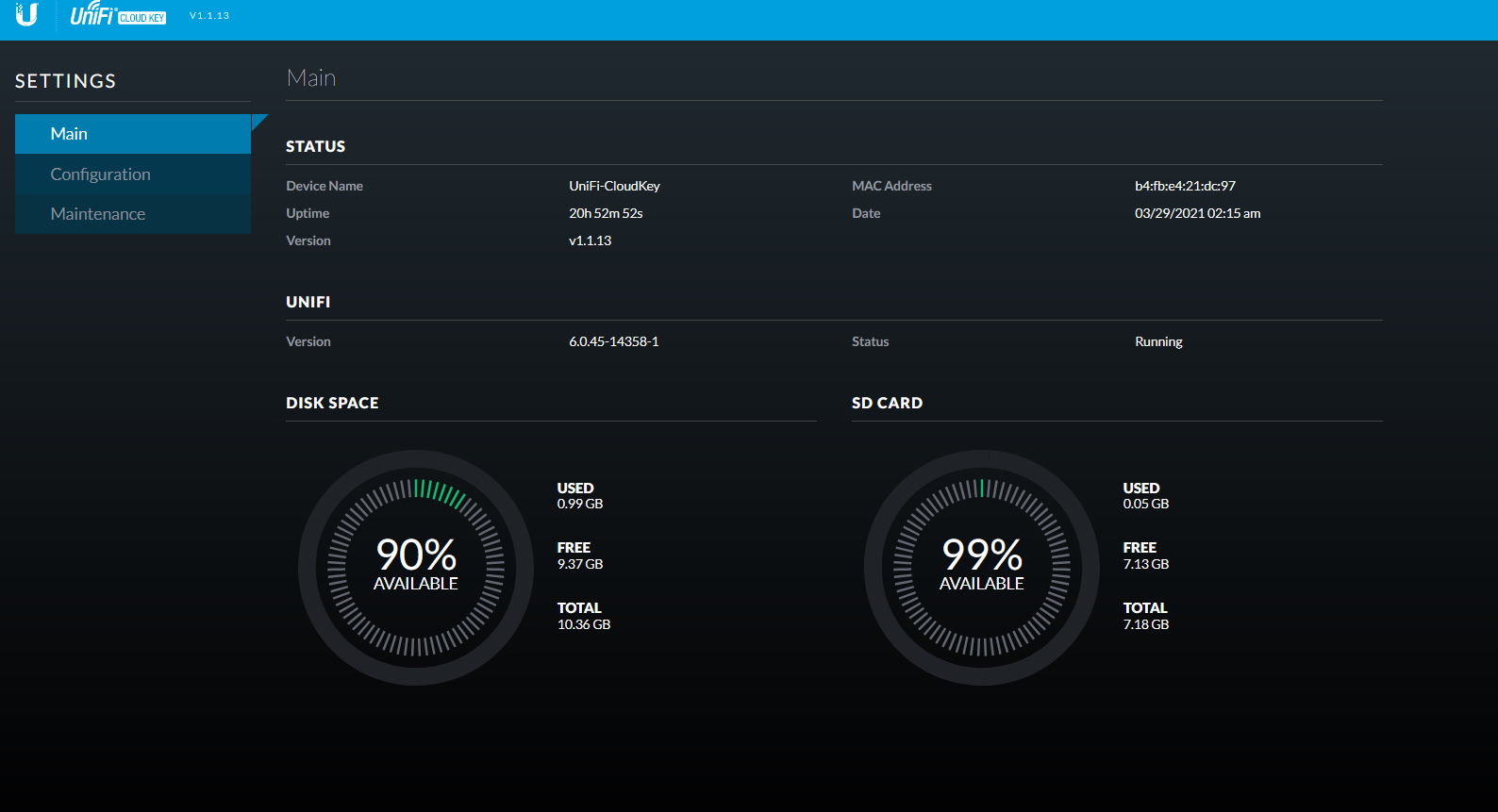Click the Ubiquiti U logo icon

tap(26, 14)
